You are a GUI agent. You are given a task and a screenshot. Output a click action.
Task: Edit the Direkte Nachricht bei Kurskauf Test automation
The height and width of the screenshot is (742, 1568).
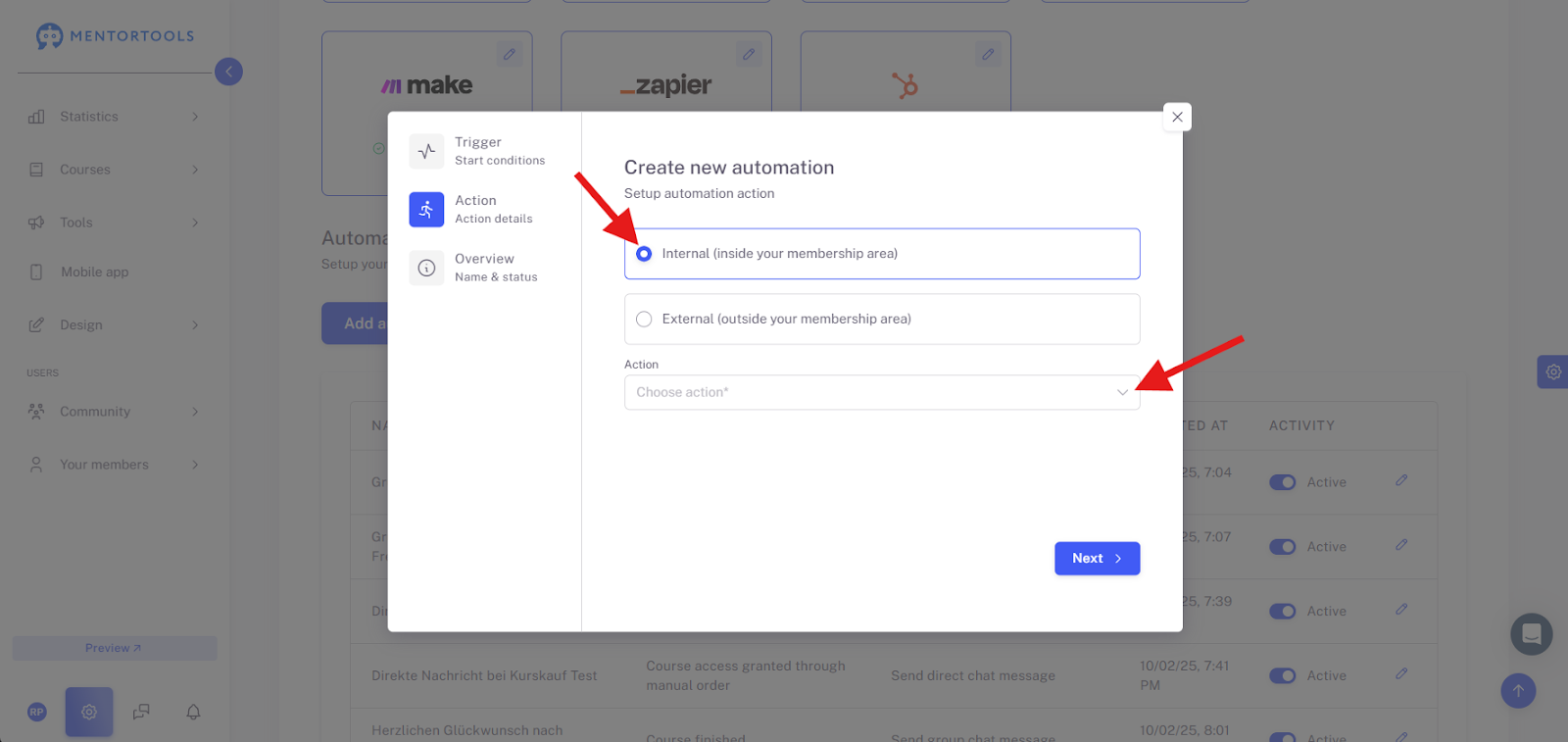click(x=1401, y=674)
